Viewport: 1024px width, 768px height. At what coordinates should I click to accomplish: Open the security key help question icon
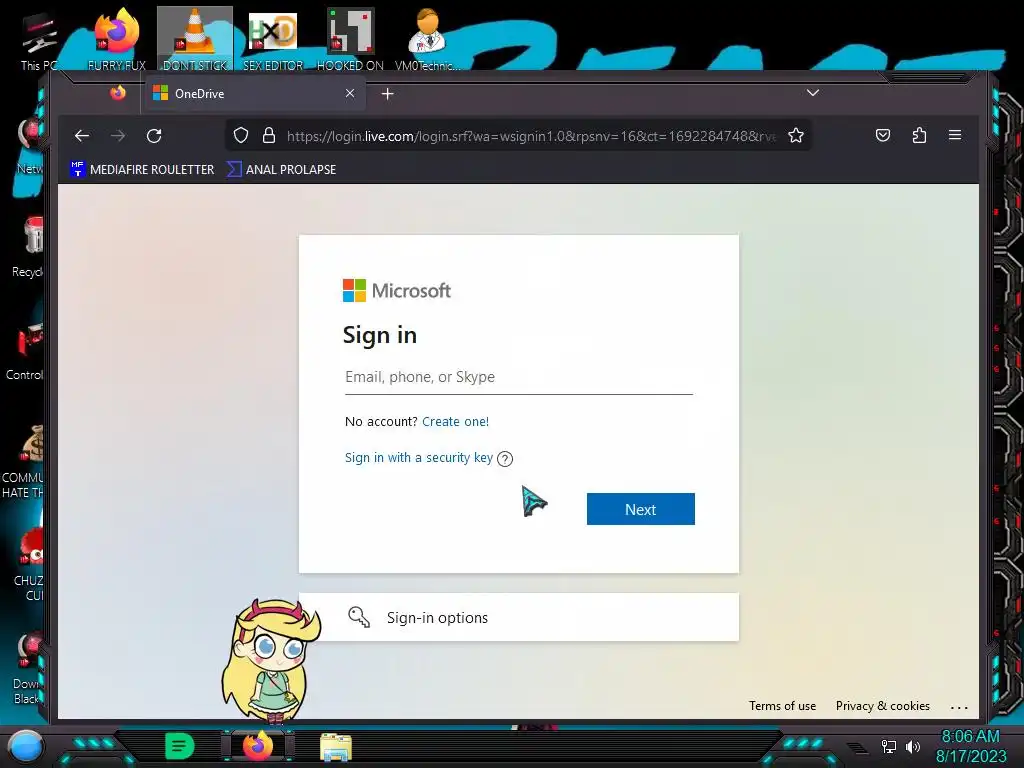click(x=505, y=459)
